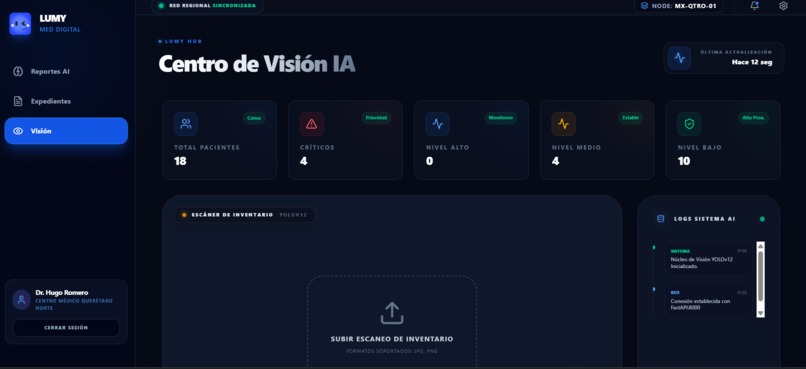The width and height of the screenshot is (806, 369).
Task: Click the blue pulse icon in Nivel Alto card
Action: click(x=437, y=124)
